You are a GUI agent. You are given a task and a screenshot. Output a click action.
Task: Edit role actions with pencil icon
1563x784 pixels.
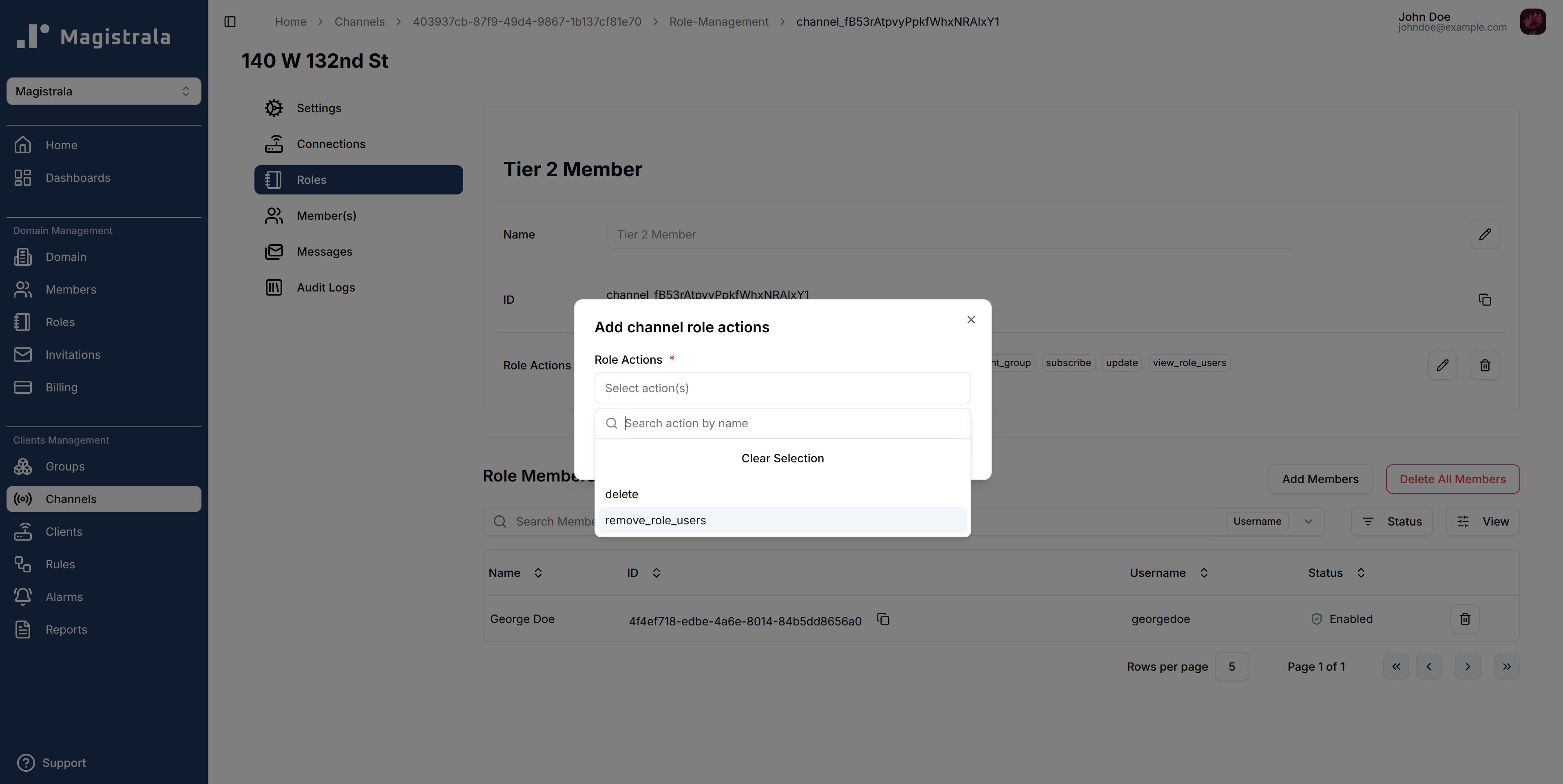1442,365
